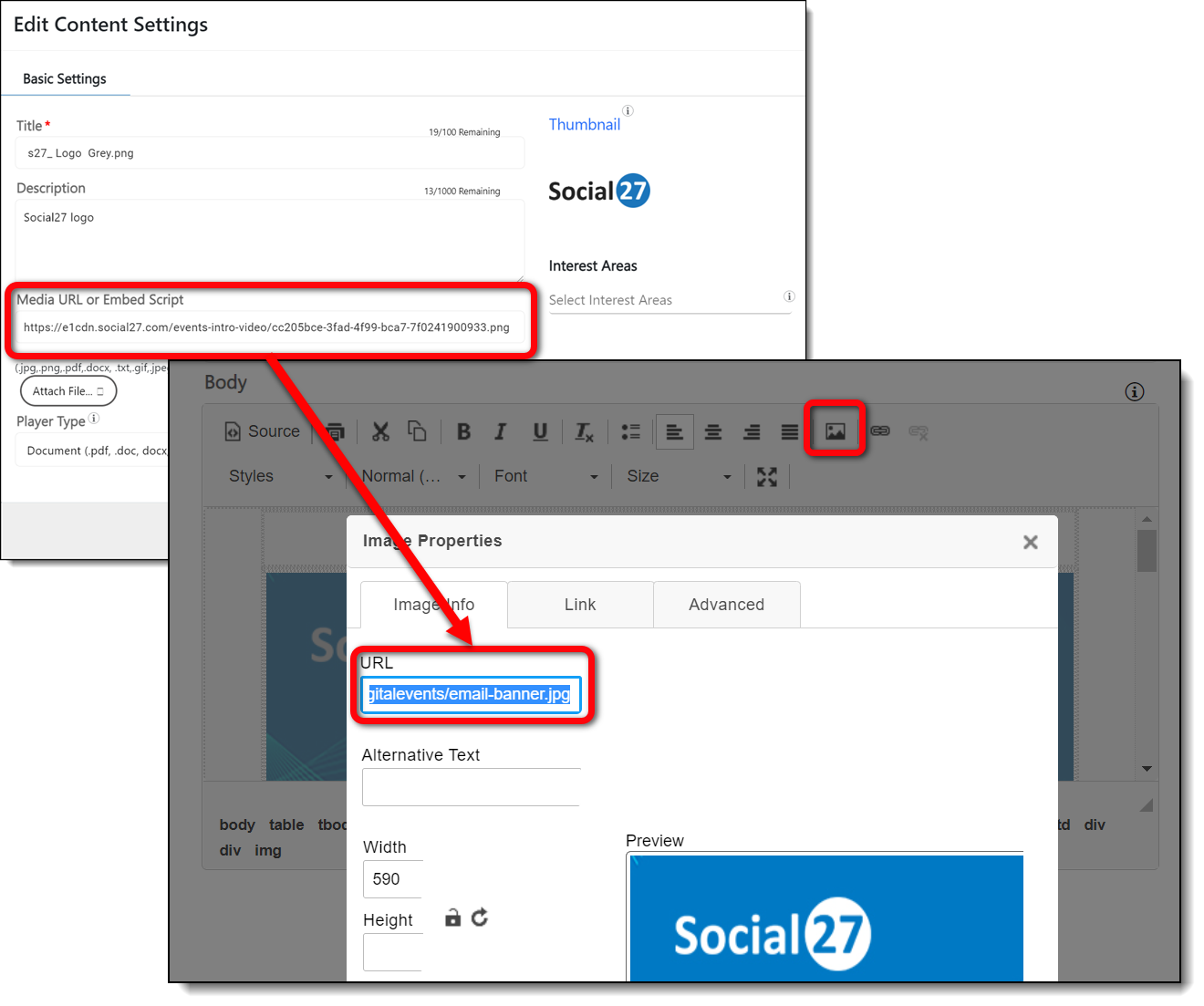Click the Alternative Text input field

pyautogui.click(x=471, y=787)
